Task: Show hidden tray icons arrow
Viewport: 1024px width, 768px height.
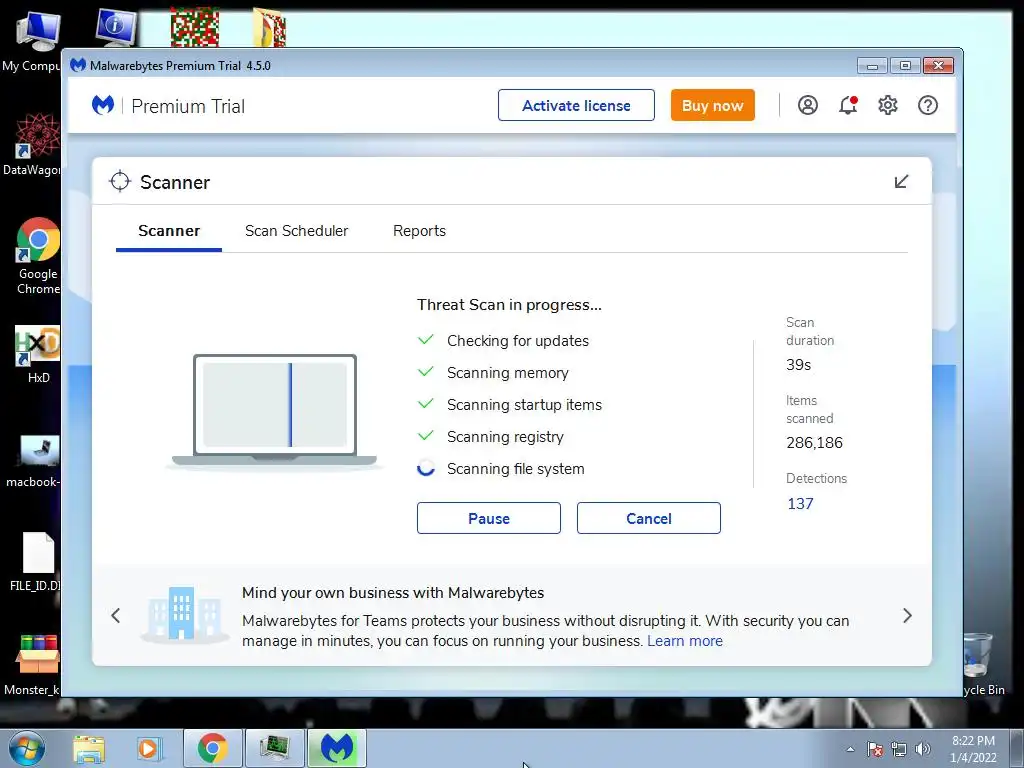Action: [850, 749]
